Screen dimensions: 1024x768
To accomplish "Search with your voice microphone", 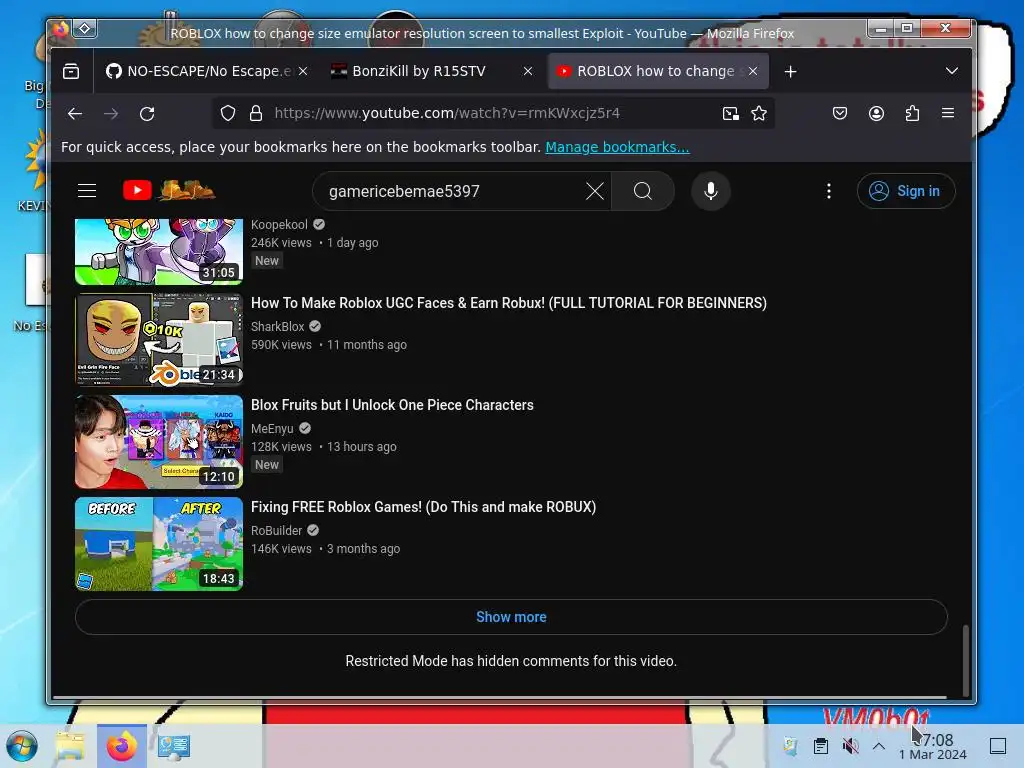I will click(711, 191).
